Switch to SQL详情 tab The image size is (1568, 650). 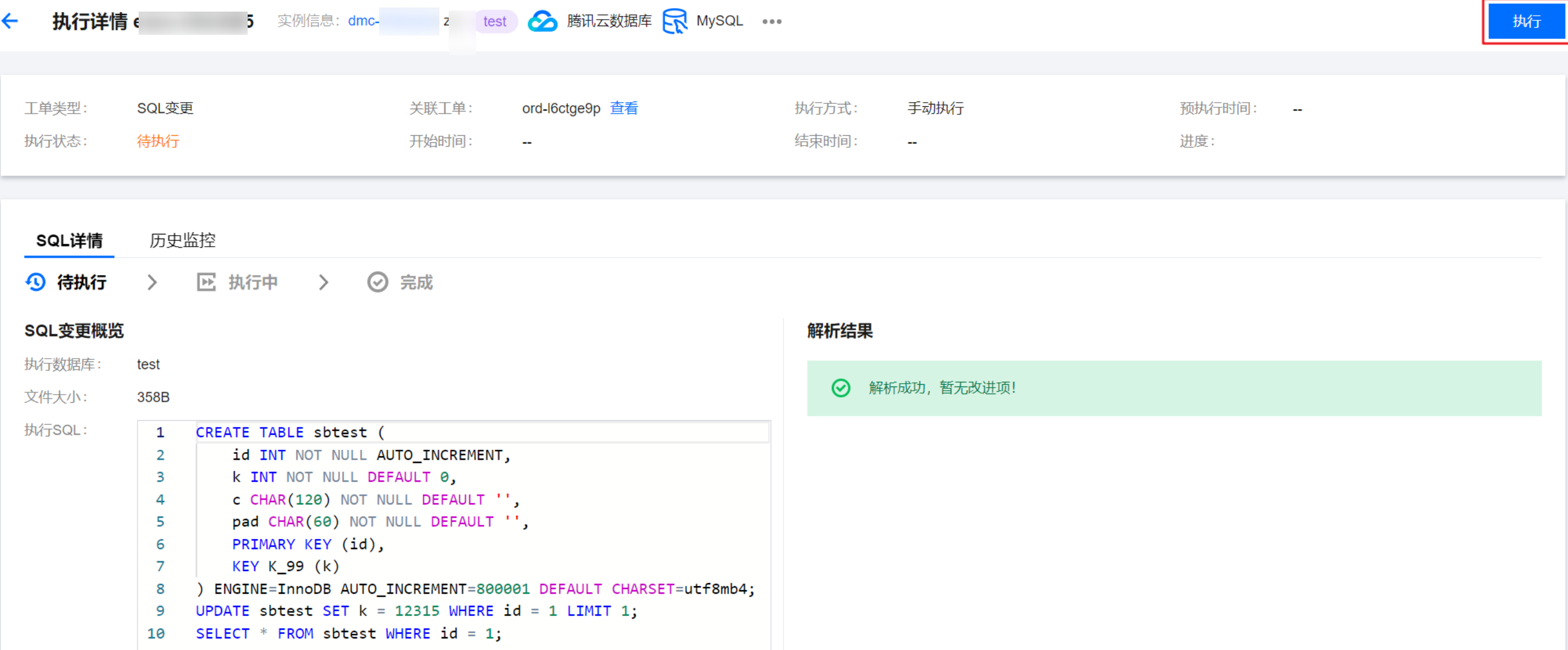click(70, 240)
